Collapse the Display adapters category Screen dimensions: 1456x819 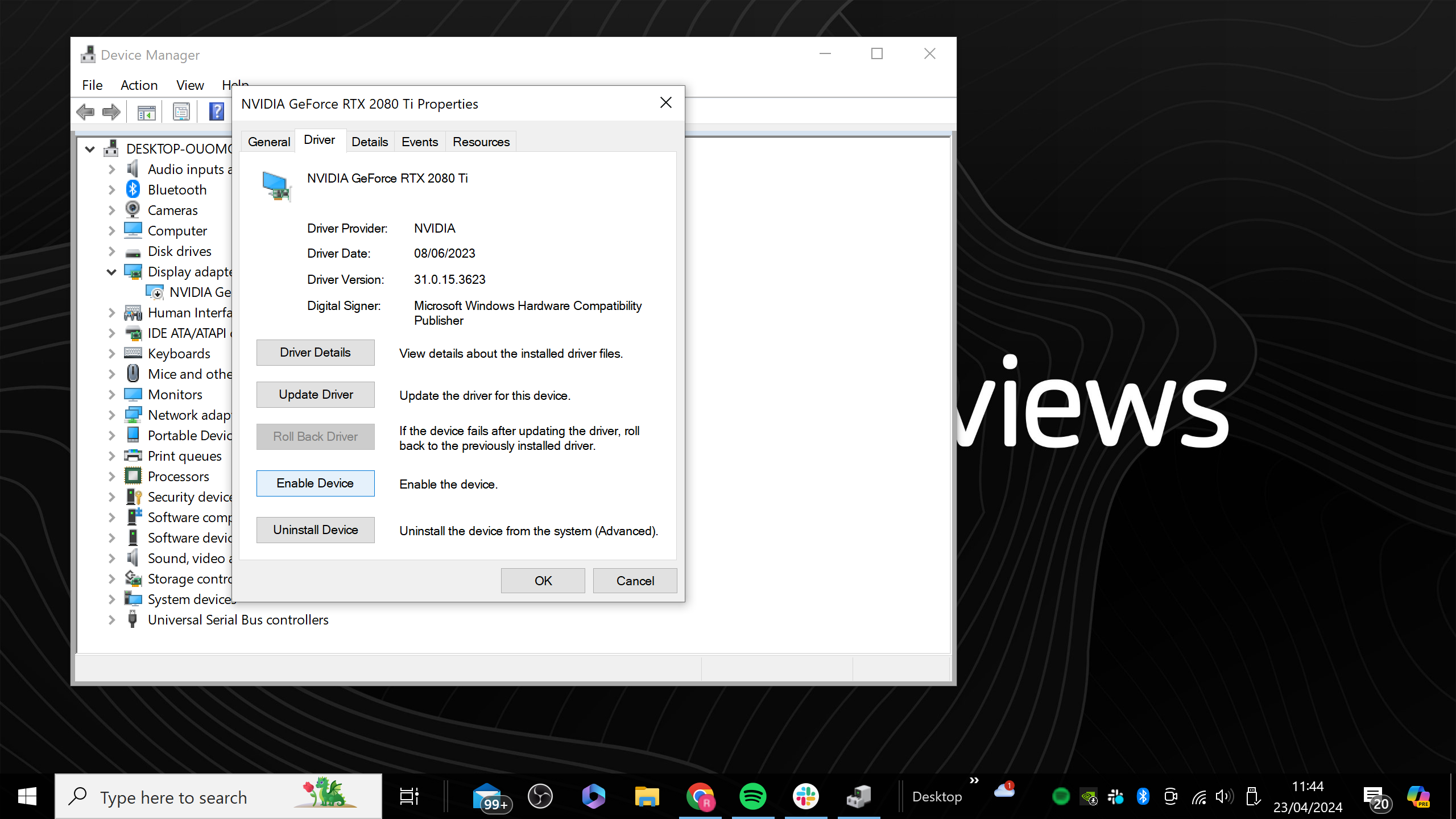(x=111, y=272)
